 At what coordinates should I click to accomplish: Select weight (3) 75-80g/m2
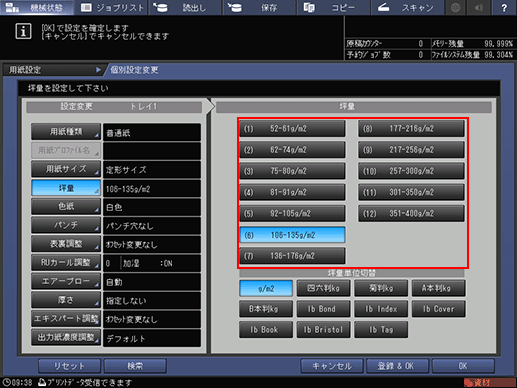292,171
